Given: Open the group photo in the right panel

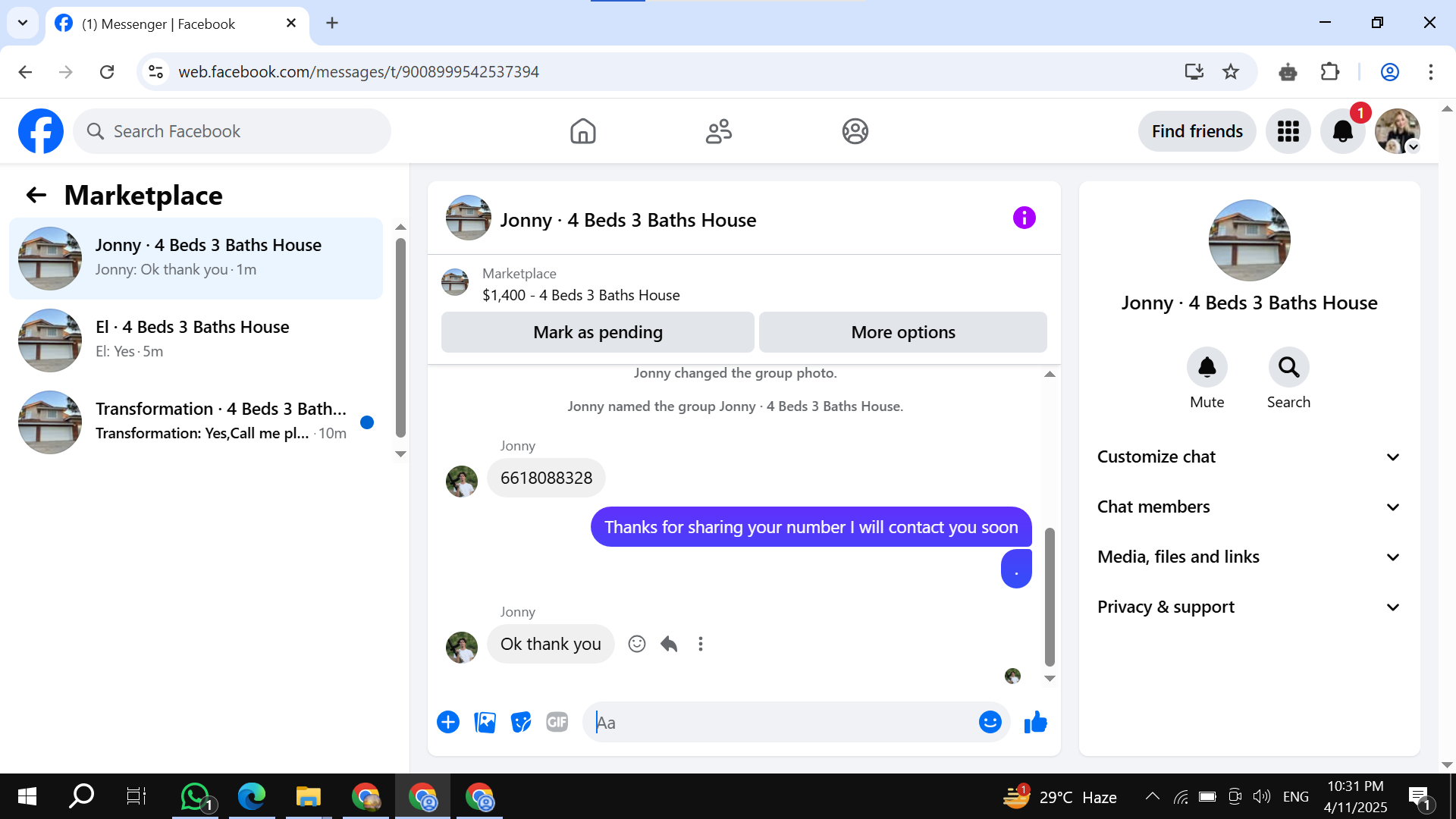Looking at the screenshot, I should point(1249,240).
